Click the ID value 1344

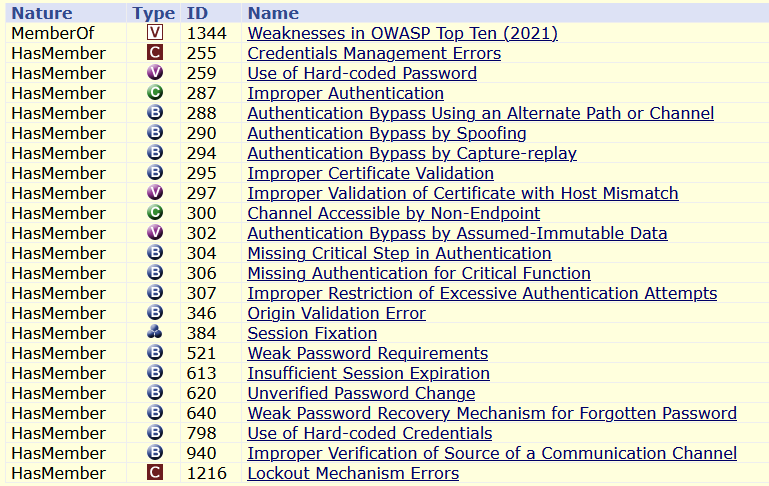click(x=206, y=33)
